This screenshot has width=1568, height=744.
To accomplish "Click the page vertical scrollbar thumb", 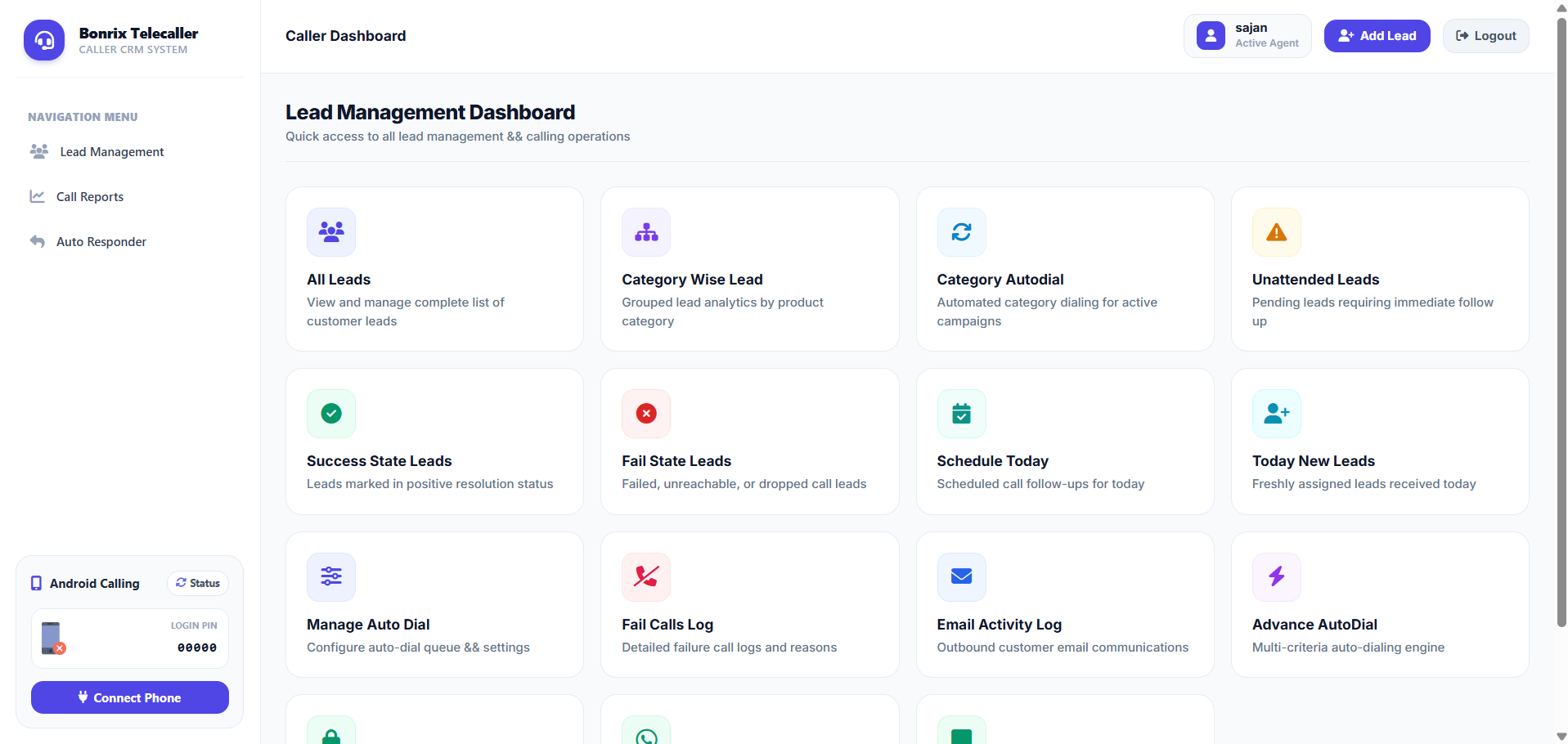I will 1561,322.
